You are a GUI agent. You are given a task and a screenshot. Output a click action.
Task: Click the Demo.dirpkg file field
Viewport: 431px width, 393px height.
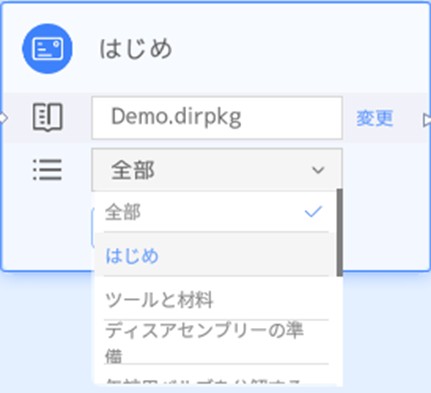217,118
